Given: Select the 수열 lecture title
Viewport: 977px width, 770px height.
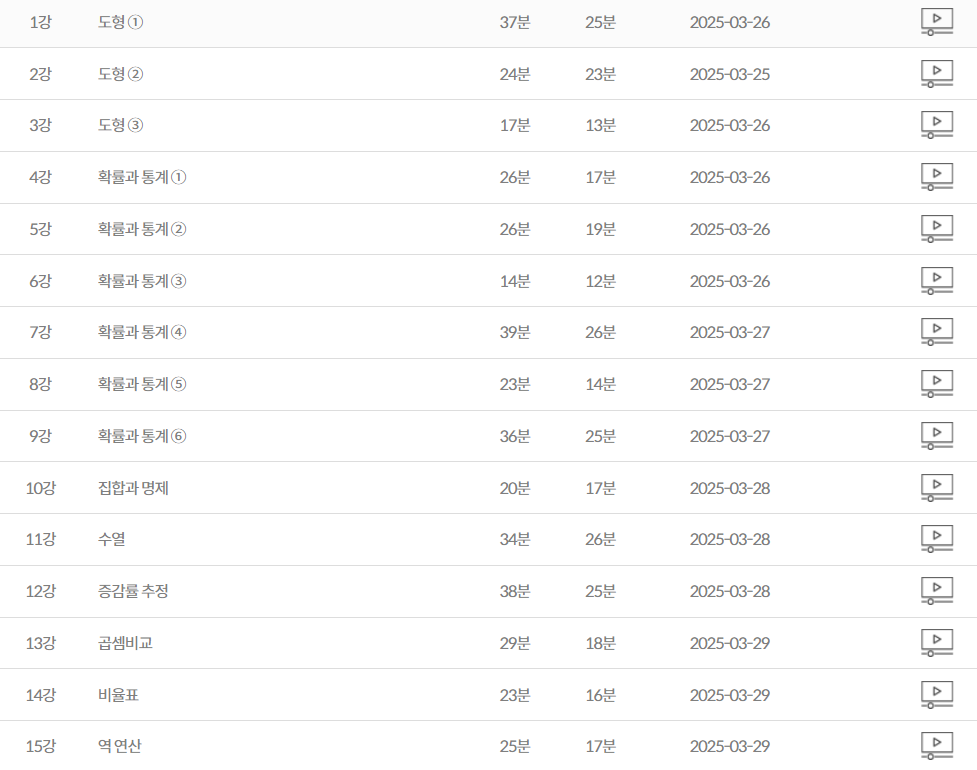Looking at the screenshot, I should [111, 540].
